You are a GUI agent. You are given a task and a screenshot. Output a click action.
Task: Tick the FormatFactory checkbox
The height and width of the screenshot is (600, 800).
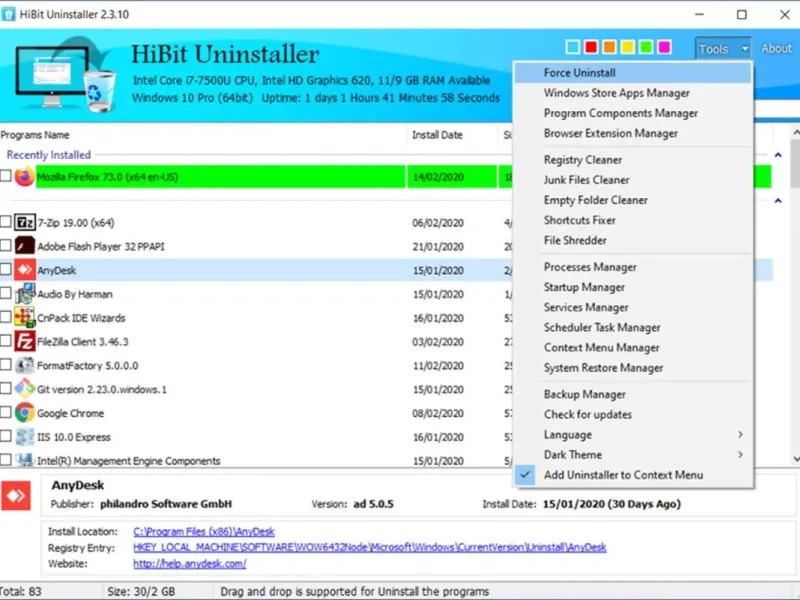6,364
